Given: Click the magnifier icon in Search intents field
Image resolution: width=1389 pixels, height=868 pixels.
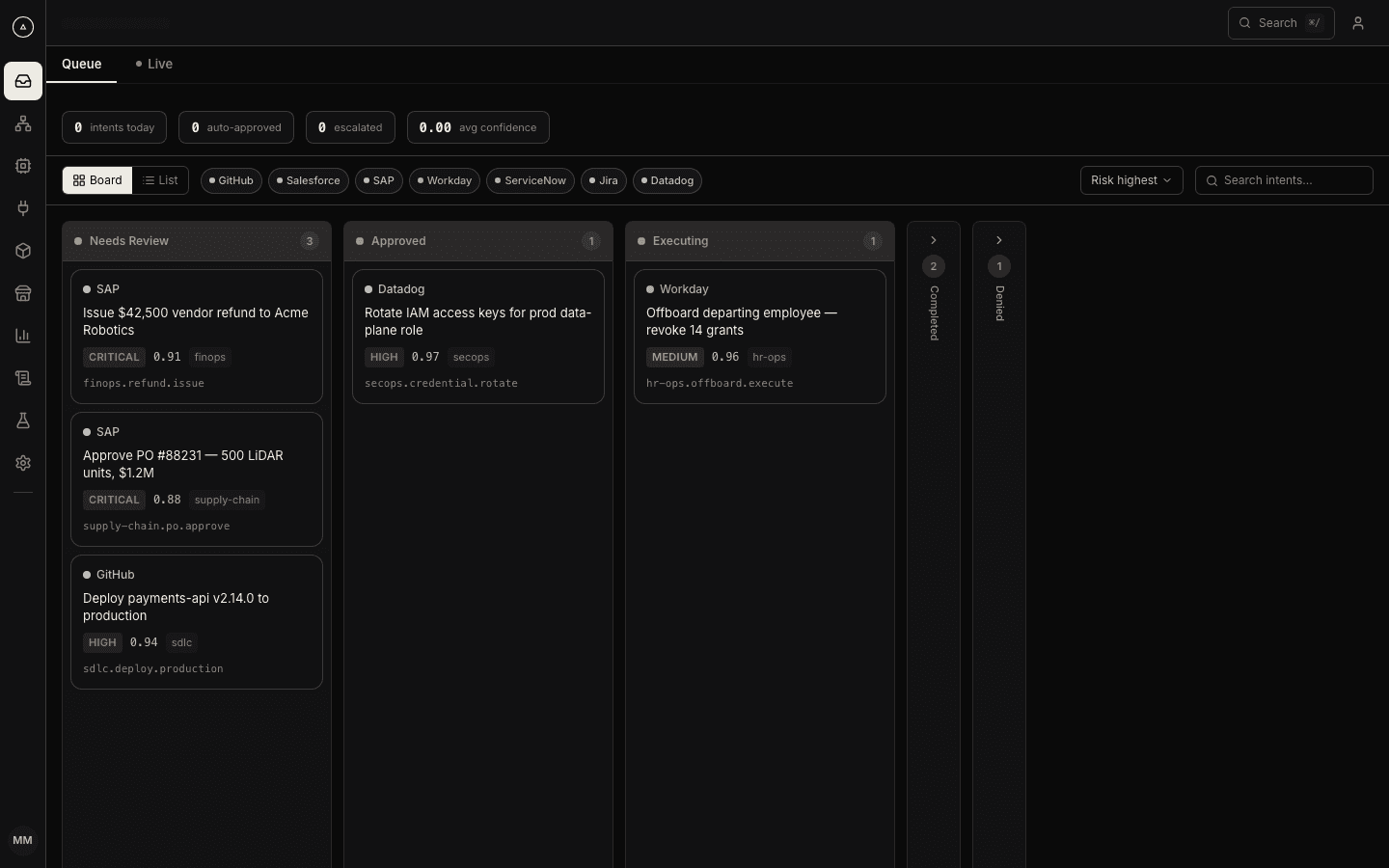Looking at the screenshot, I should [1212, 180].
